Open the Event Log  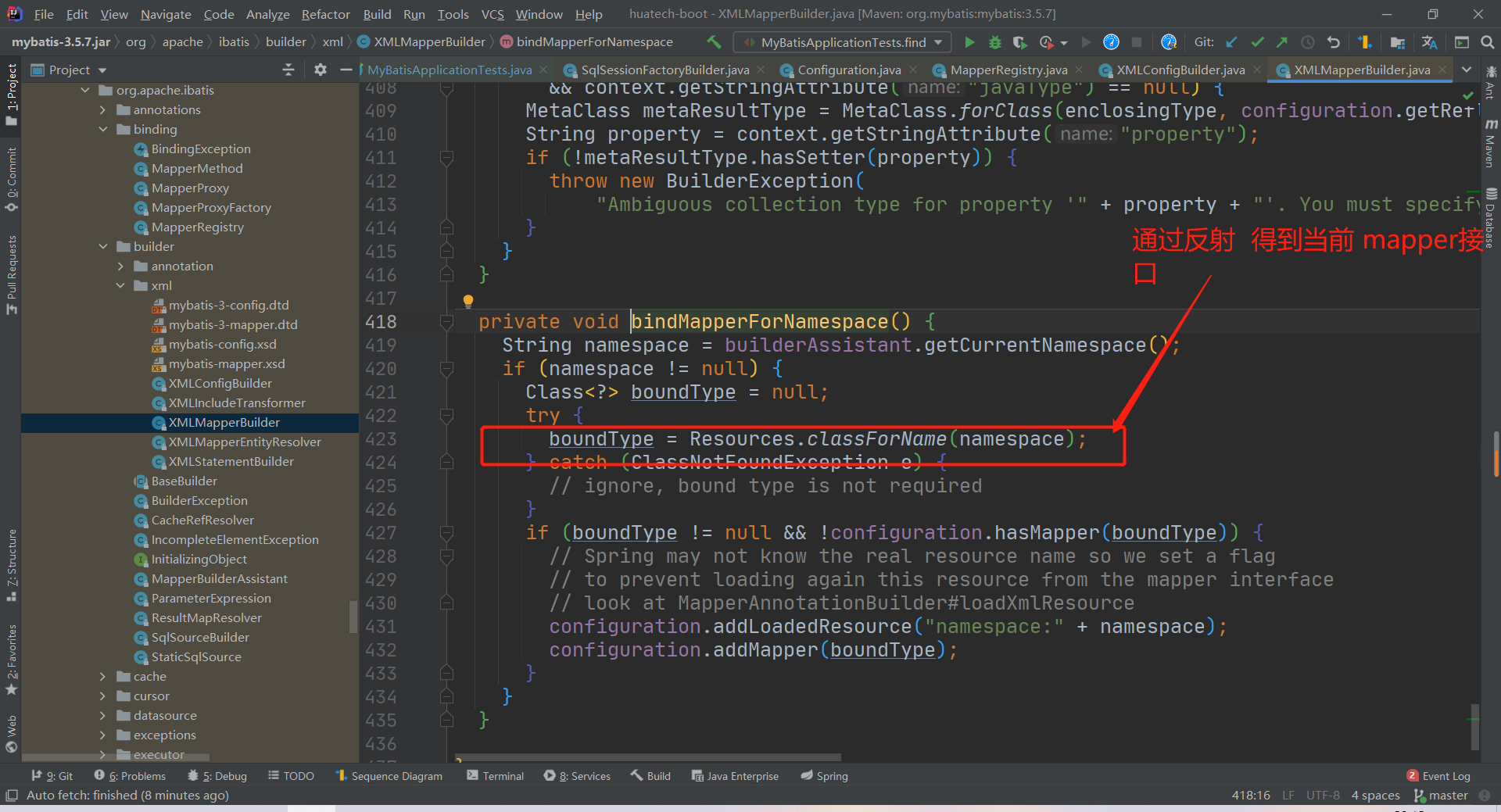coord(1438,775)
